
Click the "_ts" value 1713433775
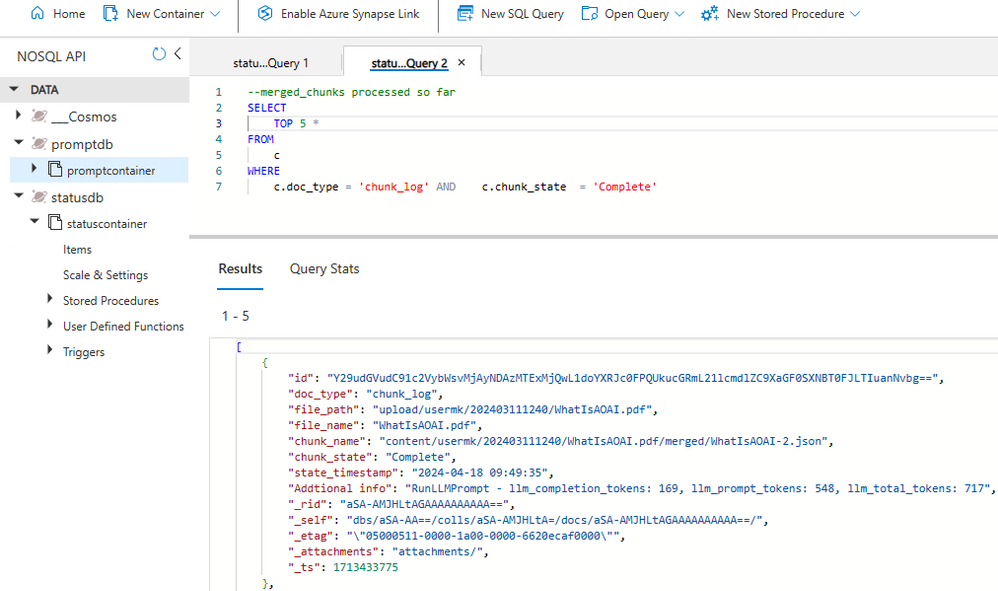click(365, 567)
